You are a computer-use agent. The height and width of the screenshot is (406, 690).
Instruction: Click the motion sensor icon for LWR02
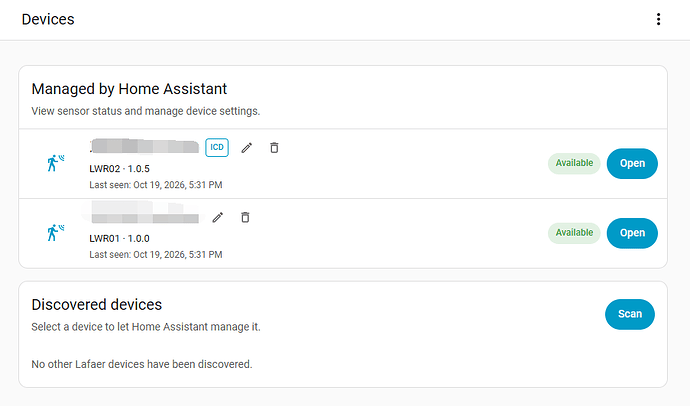click(55, 163)
